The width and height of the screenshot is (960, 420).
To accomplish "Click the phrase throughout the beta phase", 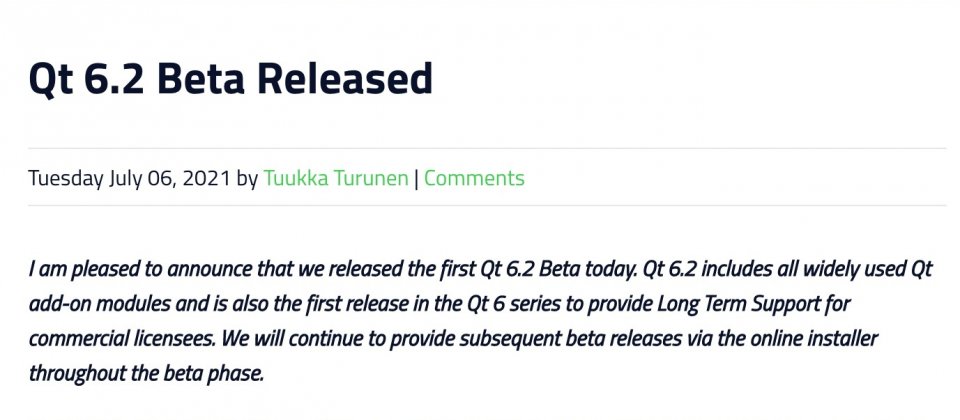I will click(x=146, y=373).
